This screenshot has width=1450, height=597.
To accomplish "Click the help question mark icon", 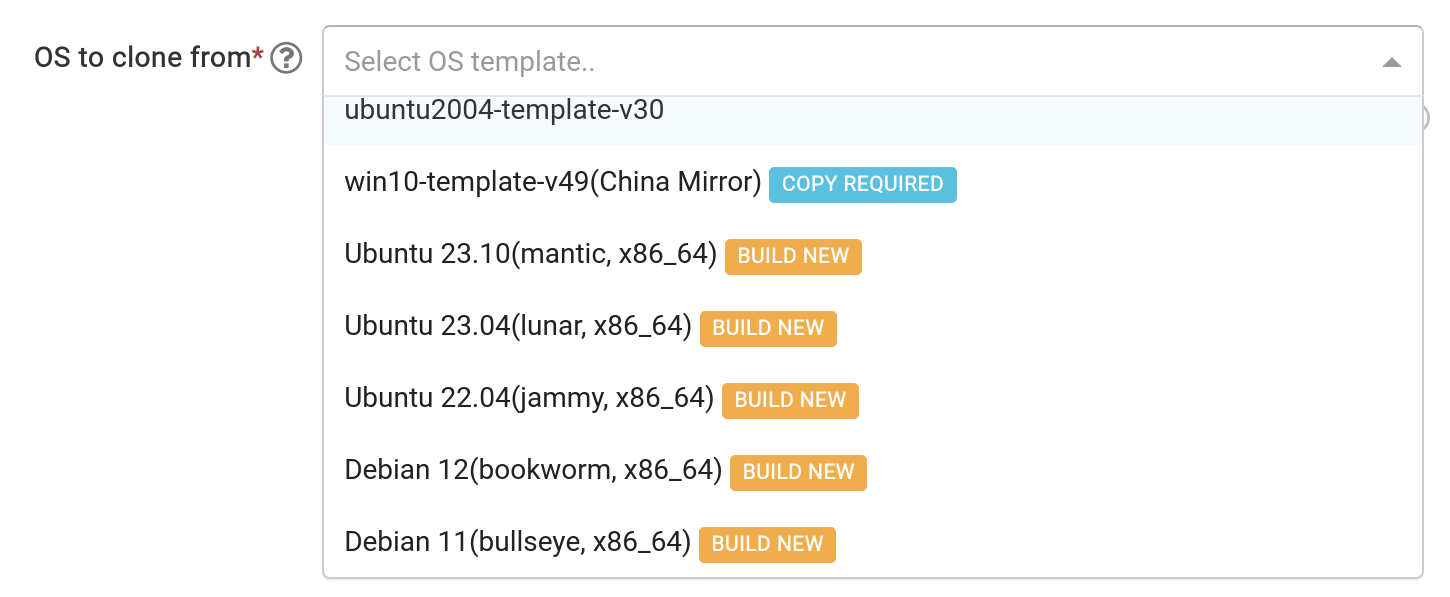I will (x=287, y=59).
